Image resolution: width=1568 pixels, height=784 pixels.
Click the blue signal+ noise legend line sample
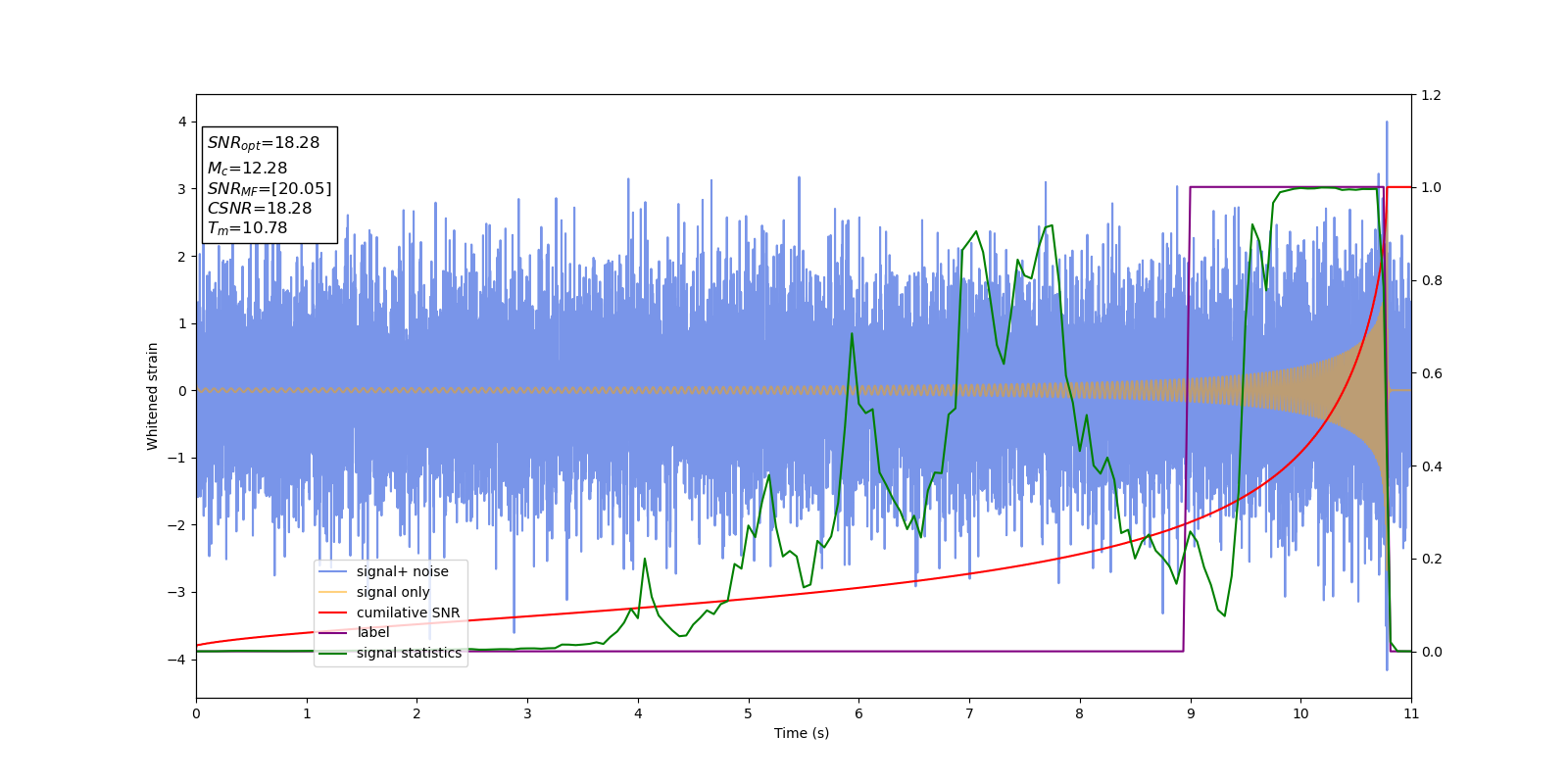(x=333, y=571)
